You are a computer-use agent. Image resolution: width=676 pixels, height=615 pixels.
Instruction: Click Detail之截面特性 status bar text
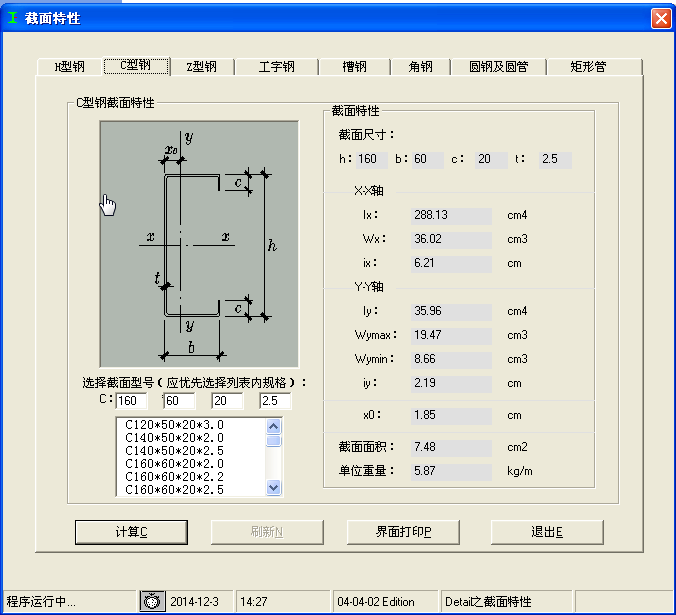click(x=488, y=602)
